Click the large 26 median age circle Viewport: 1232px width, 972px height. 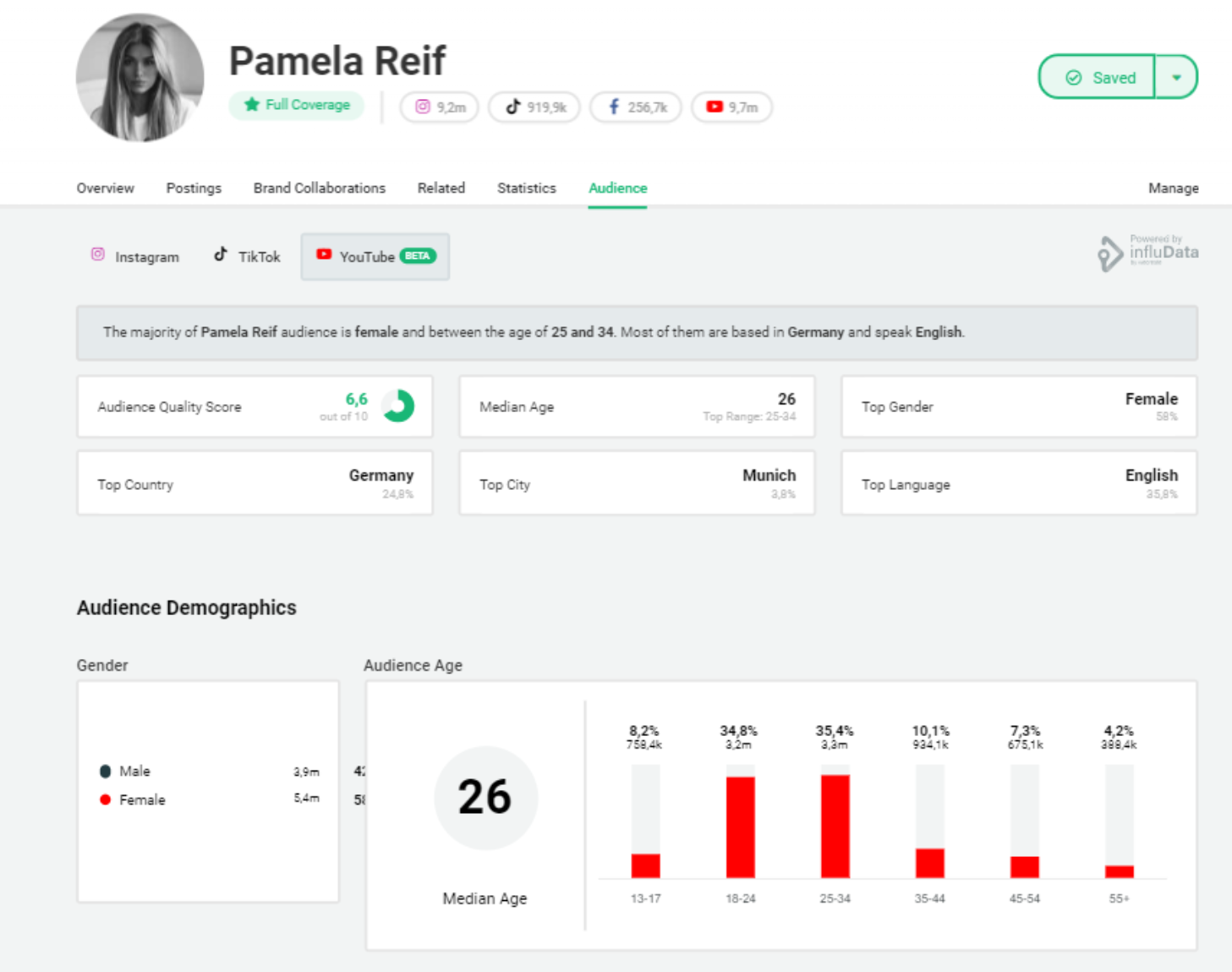pyautogui.click(x=485, y=797)
